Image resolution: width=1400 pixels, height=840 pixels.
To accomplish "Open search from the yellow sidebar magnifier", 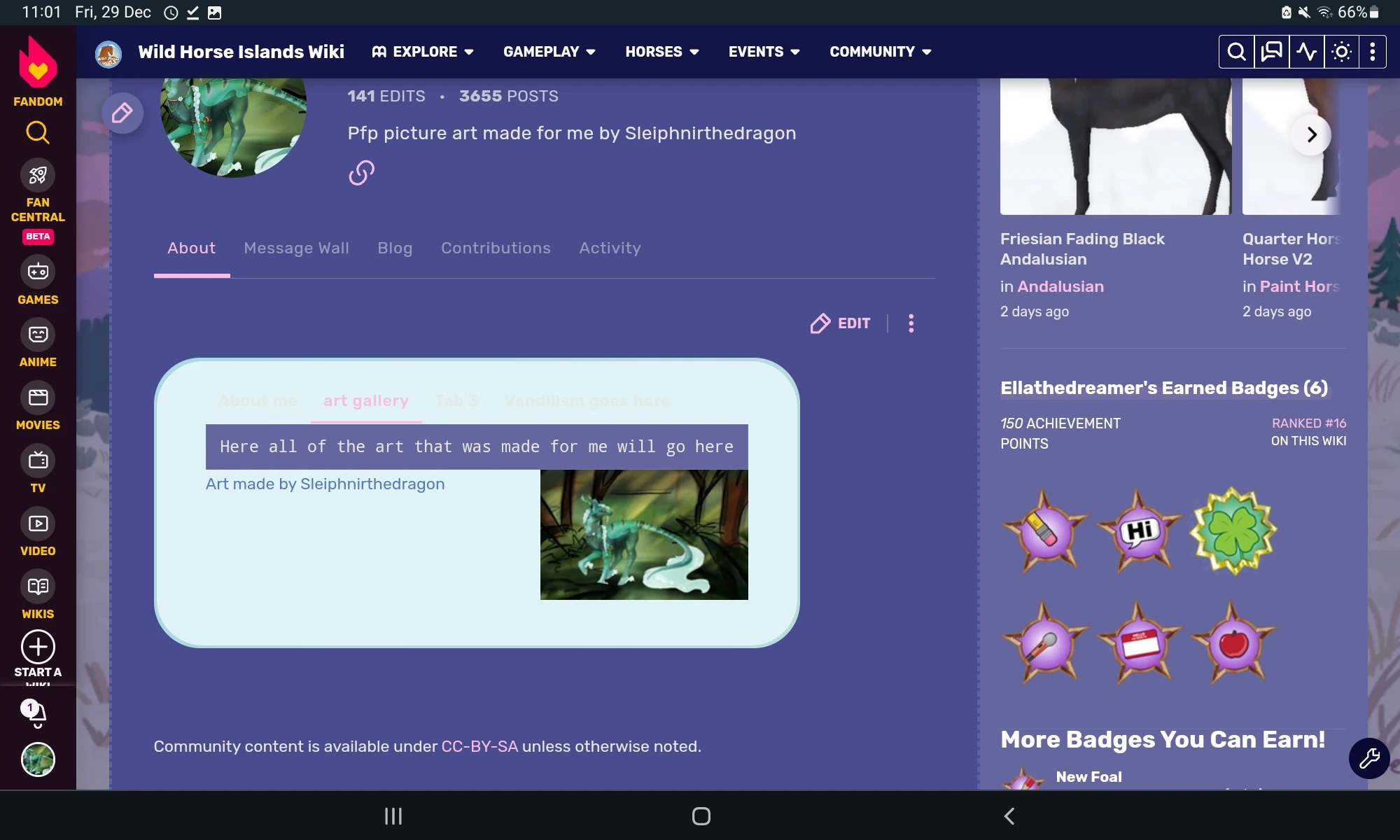I will pos(38,132).
